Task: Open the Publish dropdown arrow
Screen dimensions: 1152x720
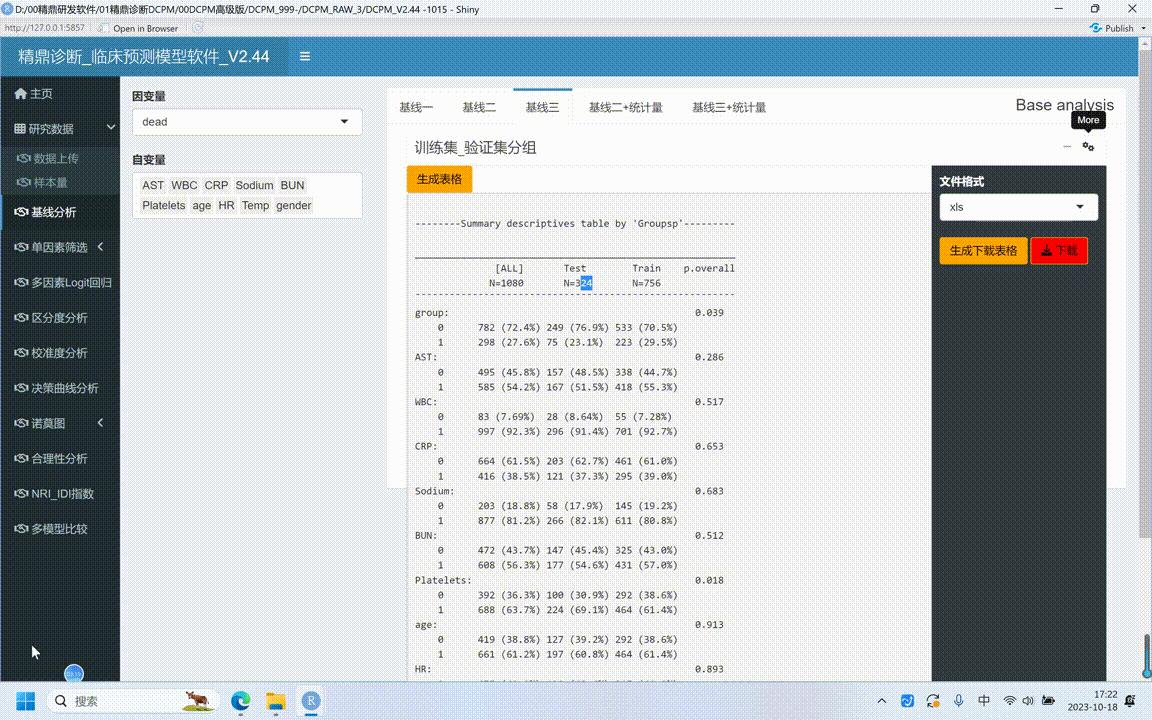Action: 1143,28
